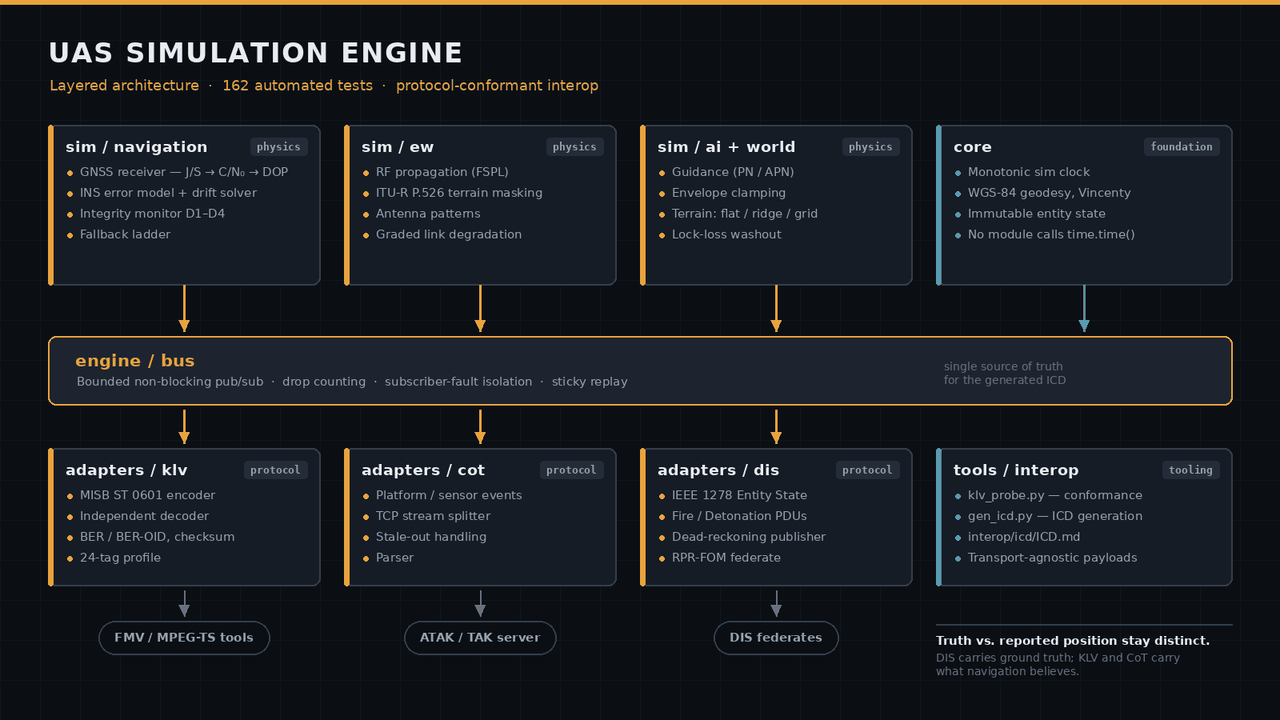Screen dimensions: 1280x720
Task: Open the "FMV / MPEG-TS tools" pill
Action: click(x=184, y=638)
